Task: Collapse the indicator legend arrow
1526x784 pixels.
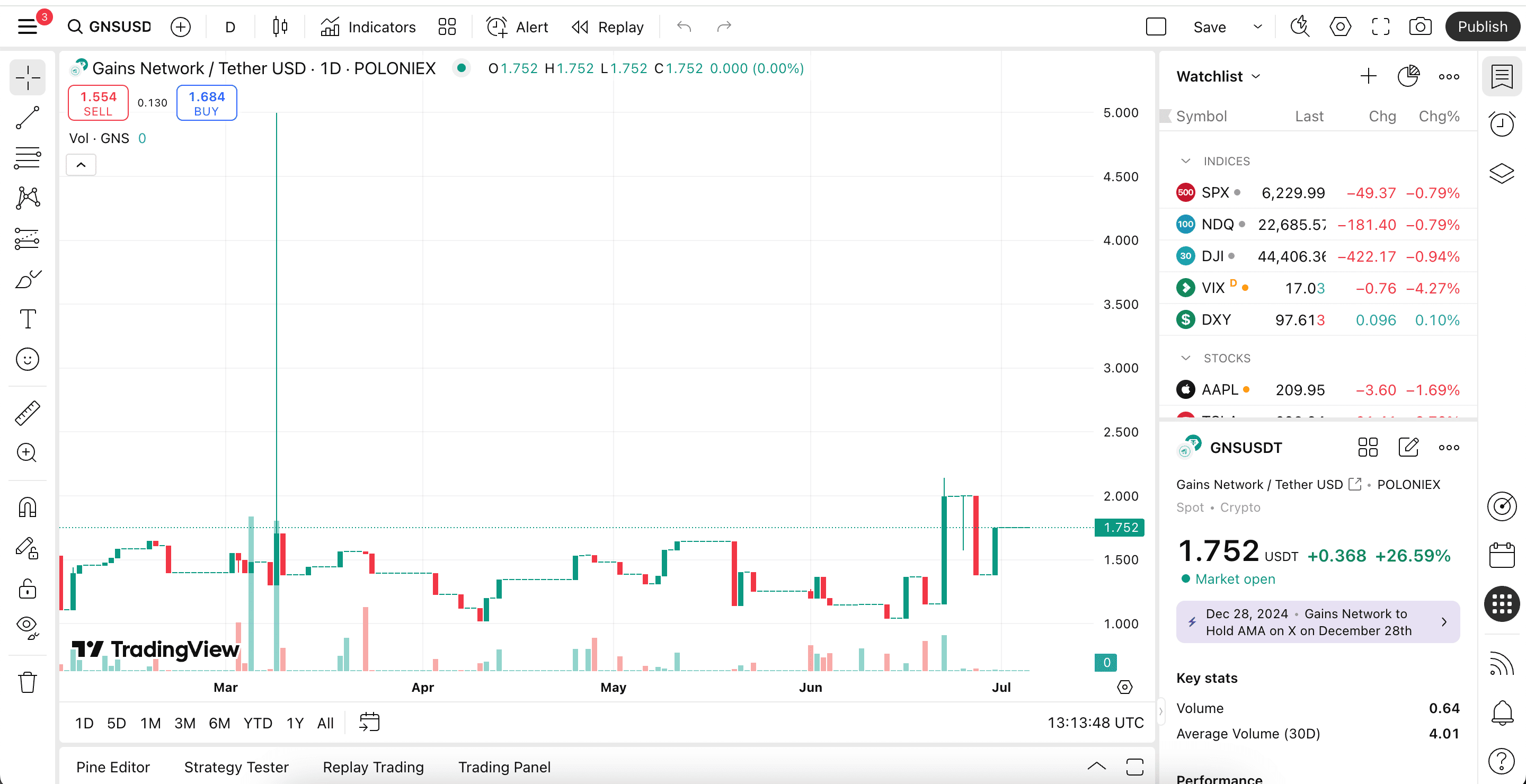Action: (81, 165)
